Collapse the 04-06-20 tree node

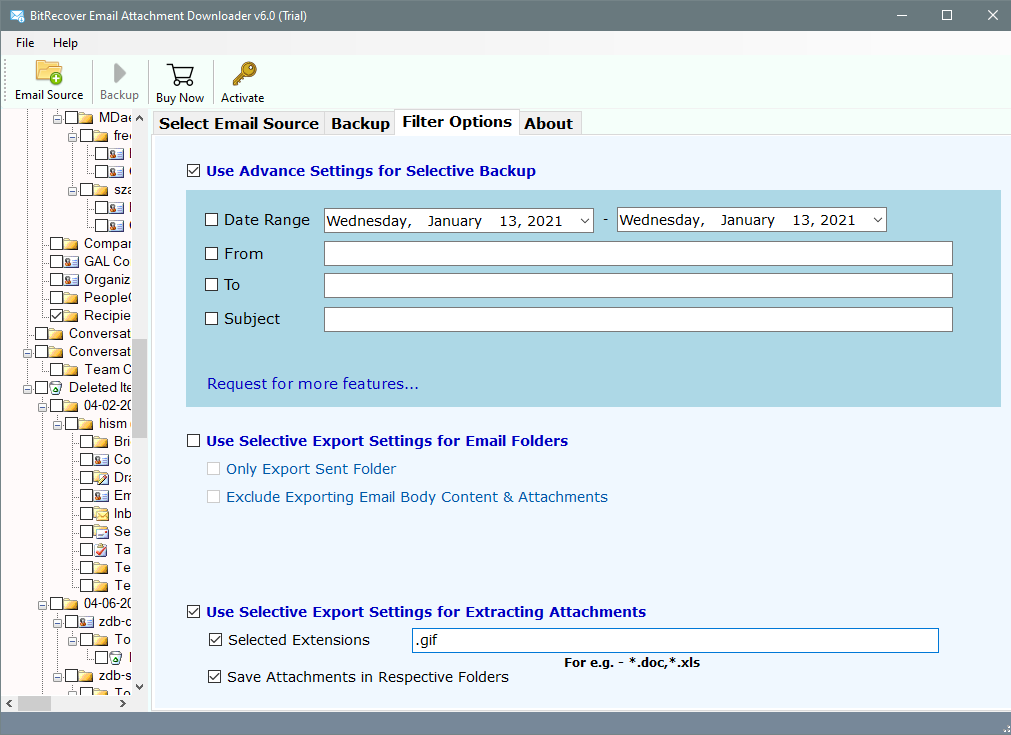(42, 605)
